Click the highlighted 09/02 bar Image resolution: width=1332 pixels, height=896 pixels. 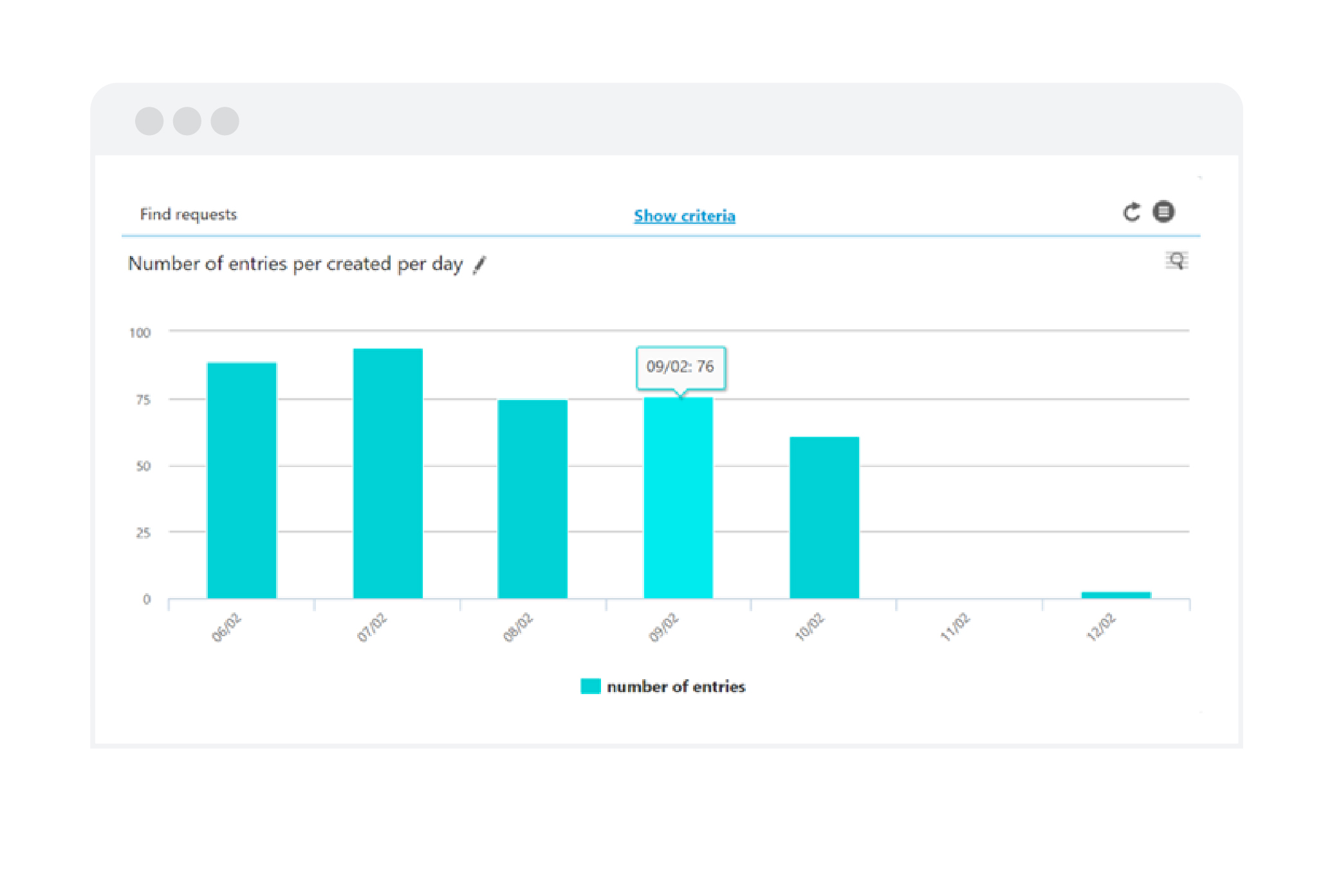[x=678, y=498]
